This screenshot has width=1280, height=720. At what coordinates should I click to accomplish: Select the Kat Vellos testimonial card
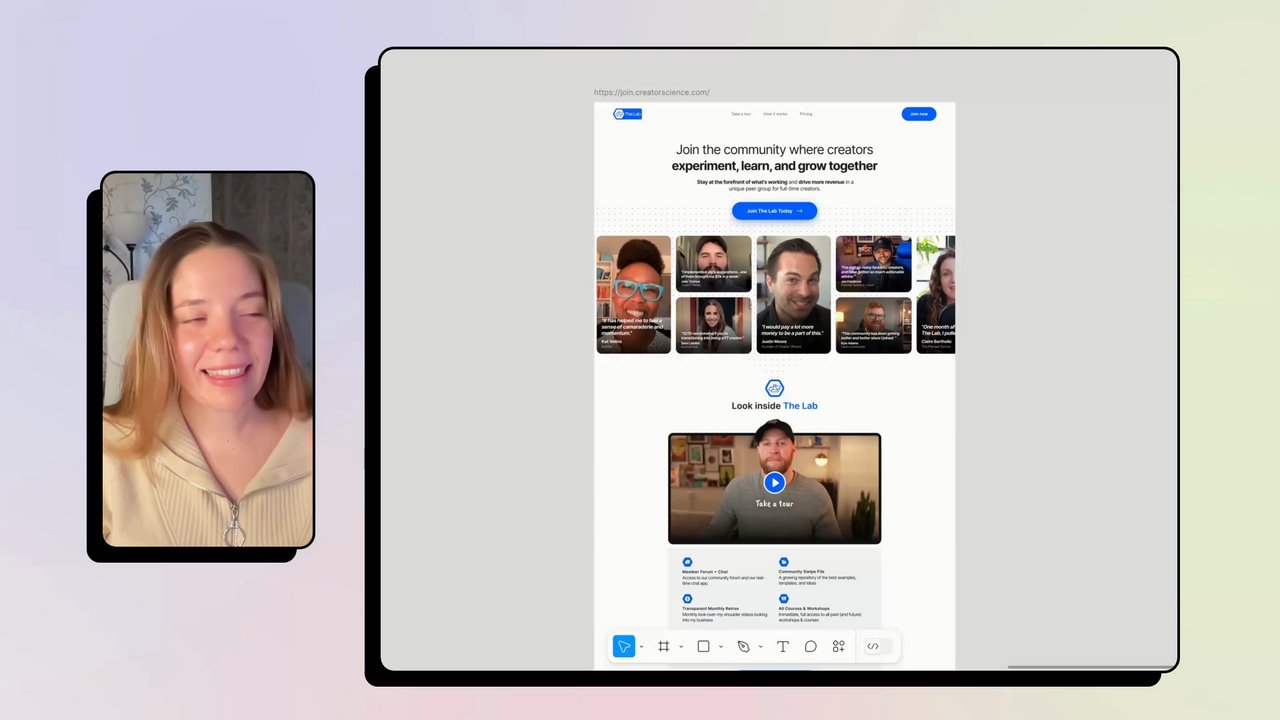tap(634, 294)
